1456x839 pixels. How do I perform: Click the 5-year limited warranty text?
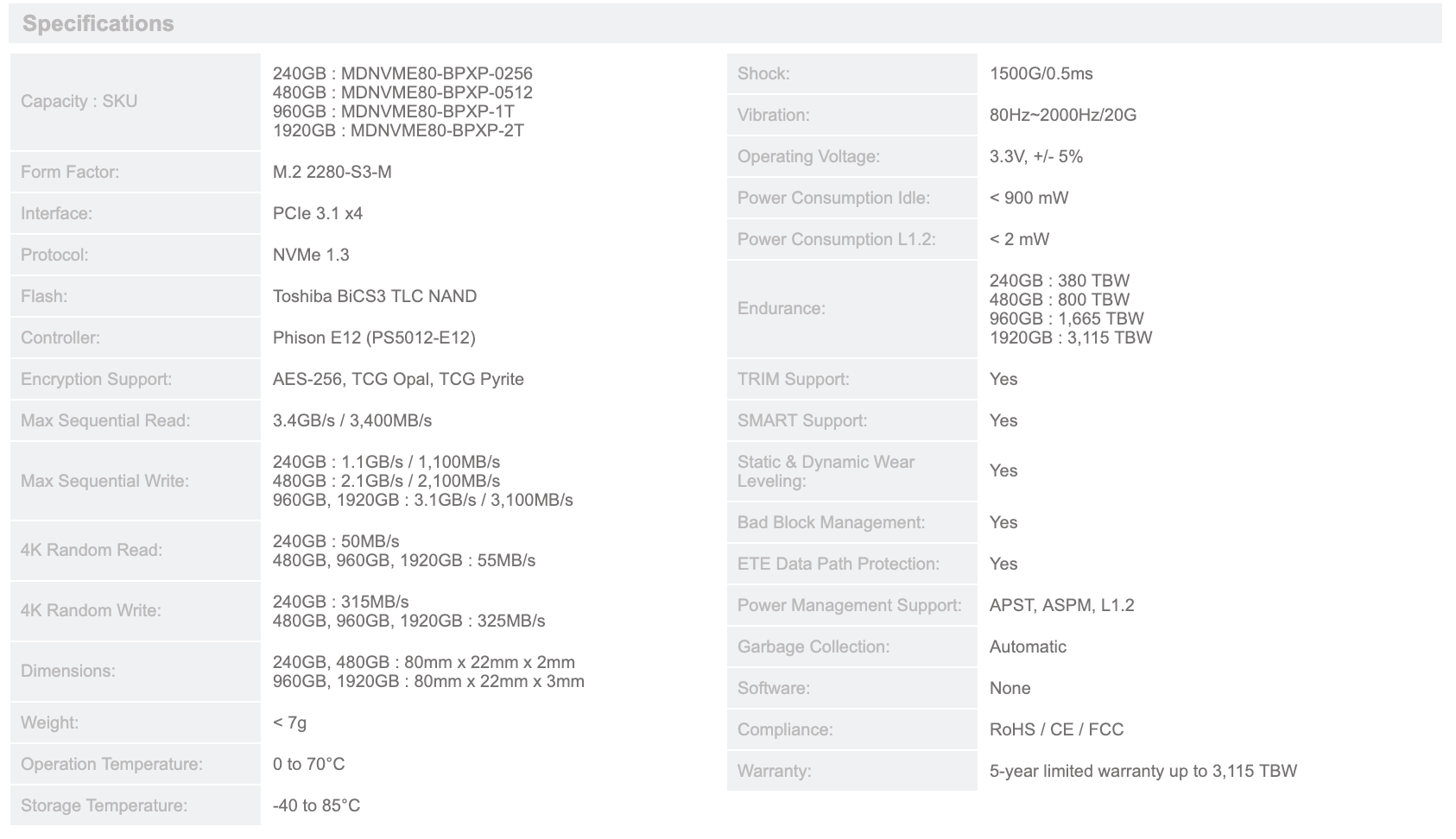(1143, 771)
